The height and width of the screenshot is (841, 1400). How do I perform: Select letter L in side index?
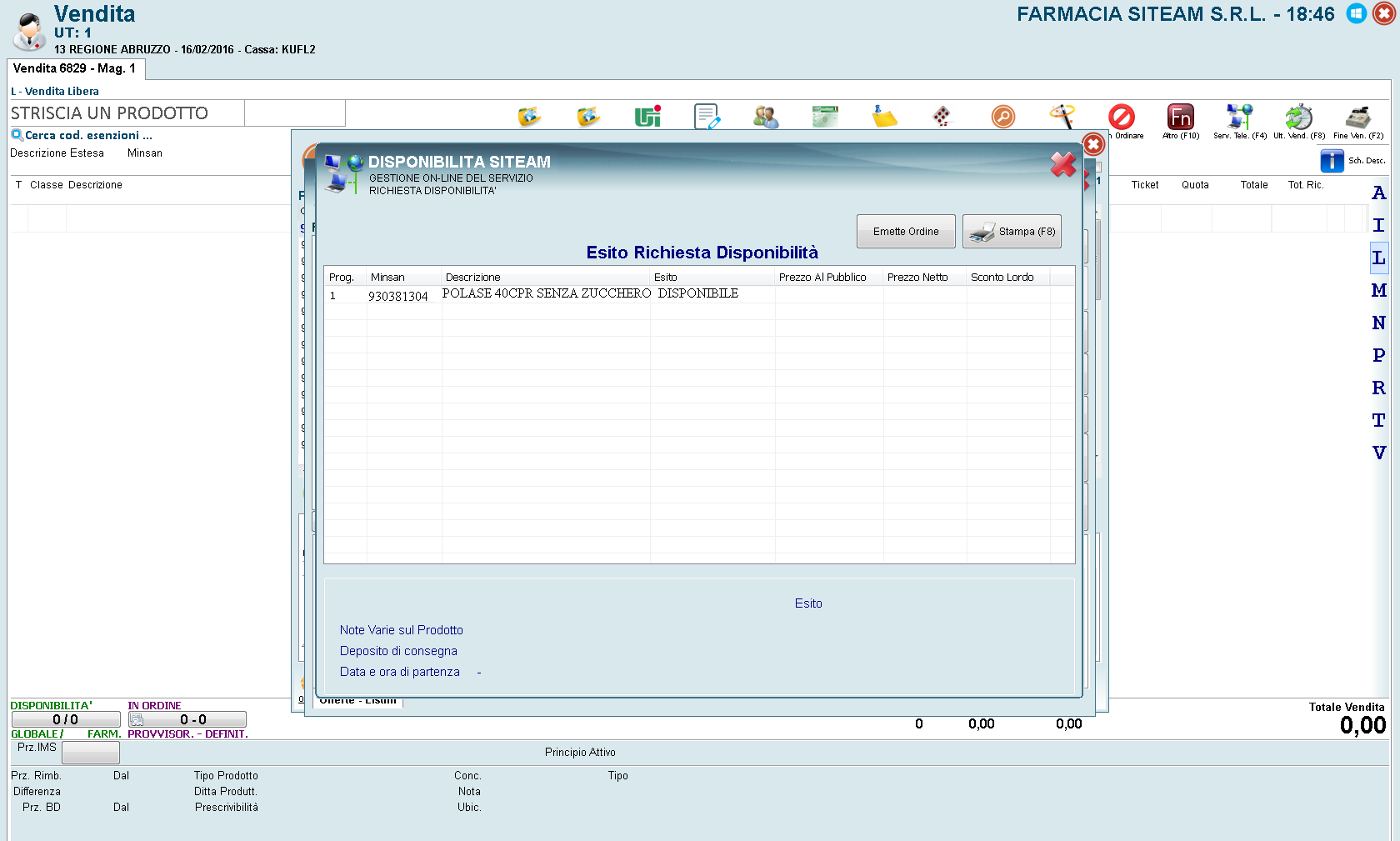[1379, 258]
